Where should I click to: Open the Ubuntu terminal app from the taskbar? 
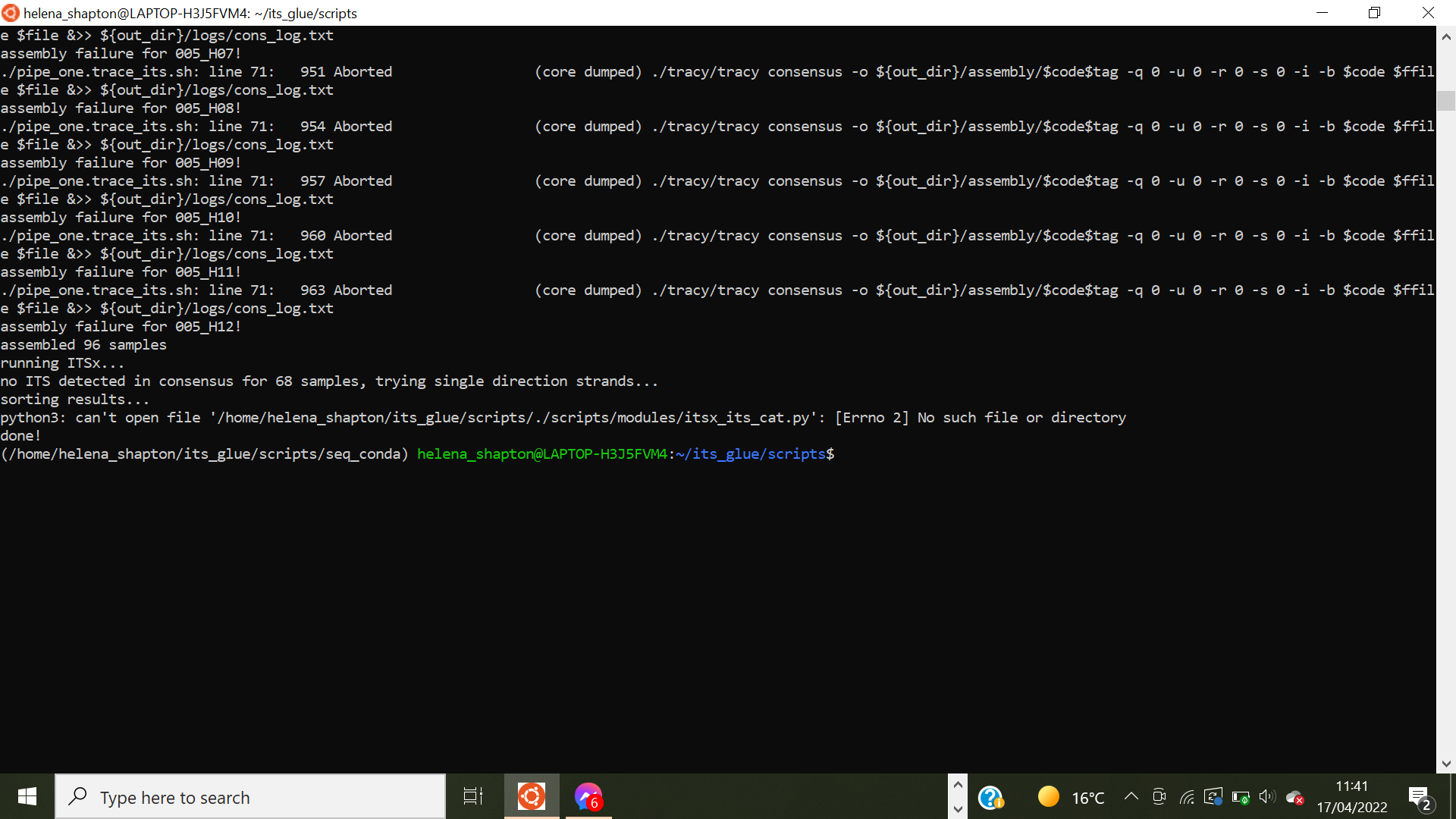pos(531,796)
